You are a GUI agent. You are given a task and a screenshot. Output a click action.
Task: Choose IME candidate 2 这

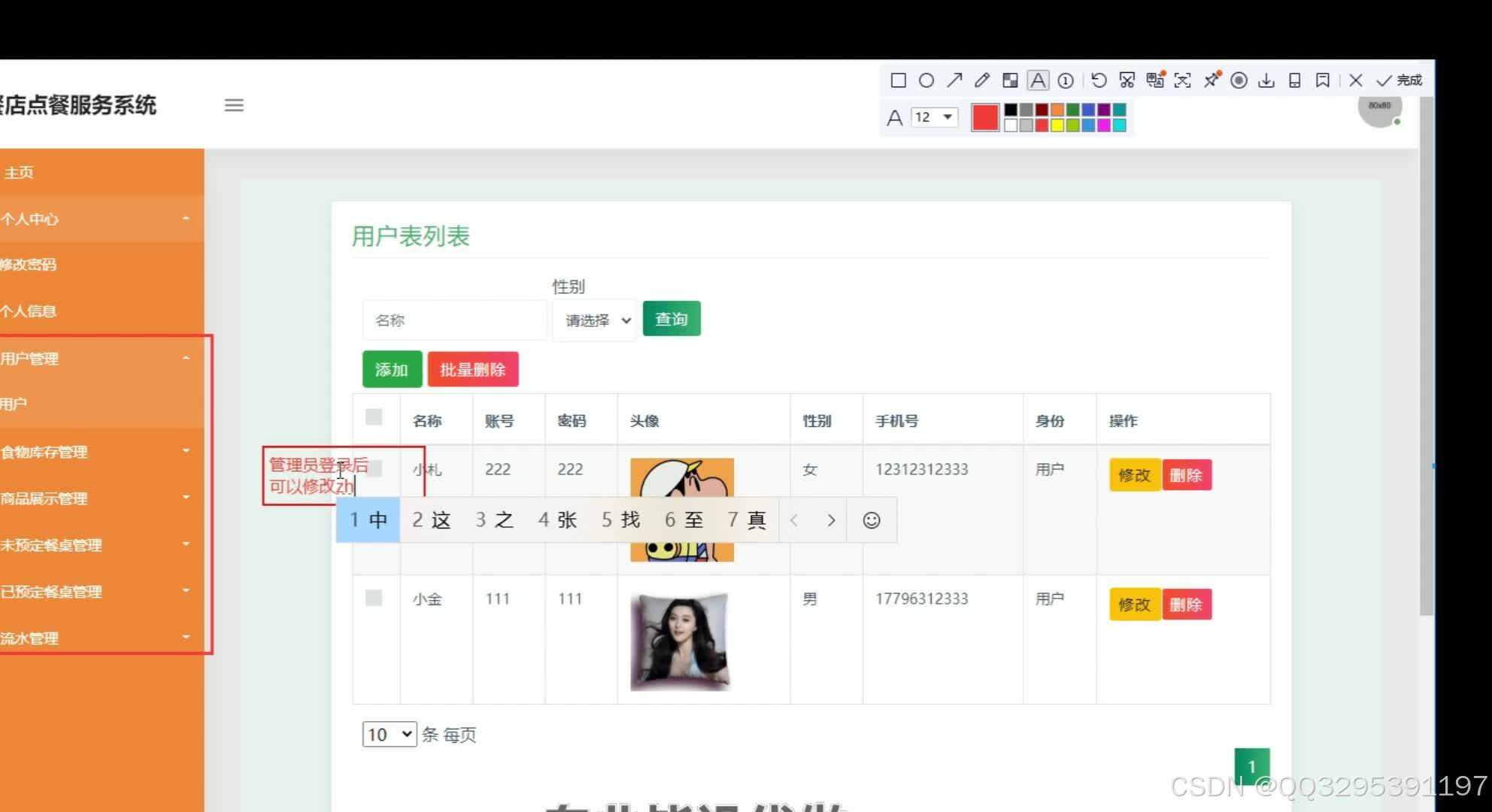(431, 520)
